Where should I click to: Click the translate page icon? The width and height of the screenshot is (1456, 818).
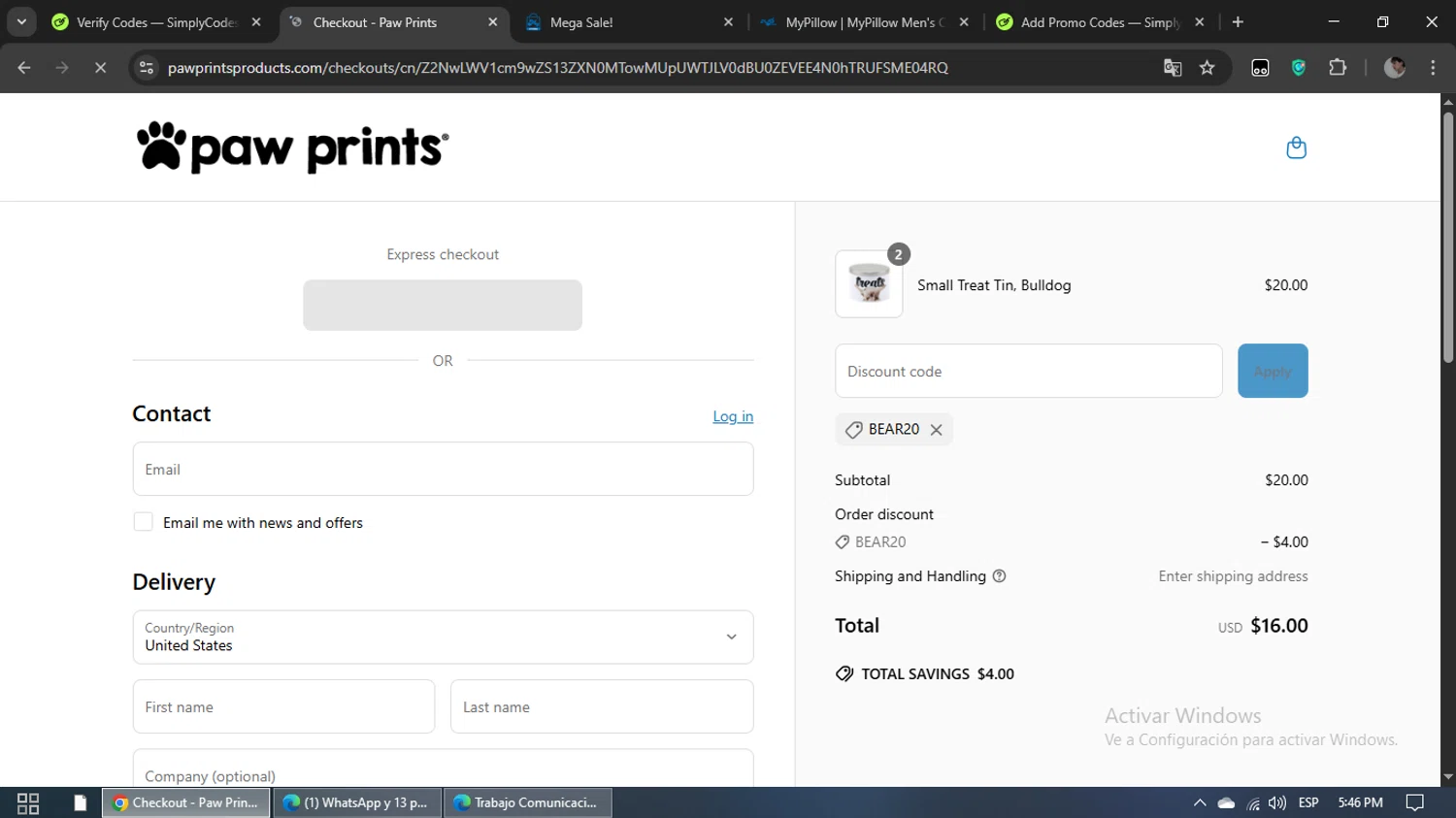[x=1173, y=67]
